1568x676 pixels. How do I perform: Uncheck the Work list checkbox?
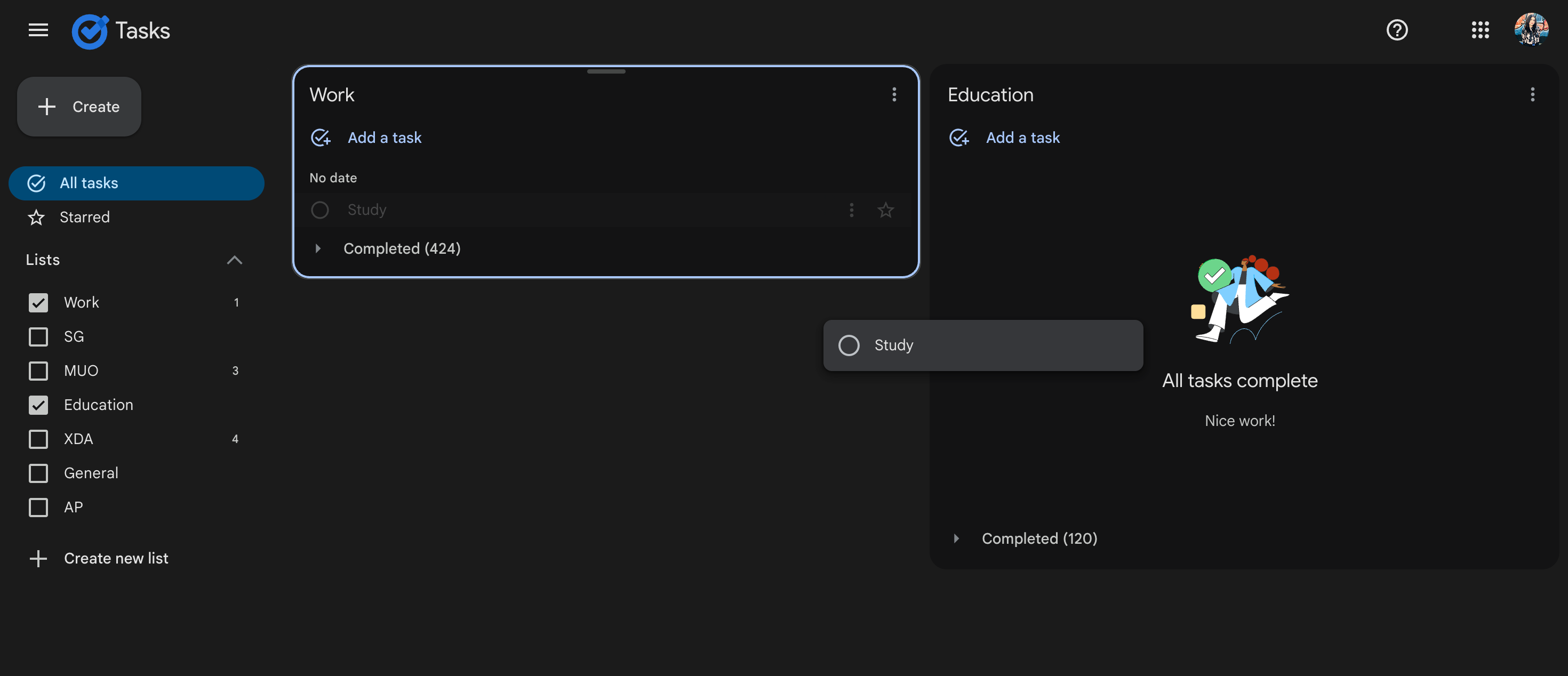38,302
